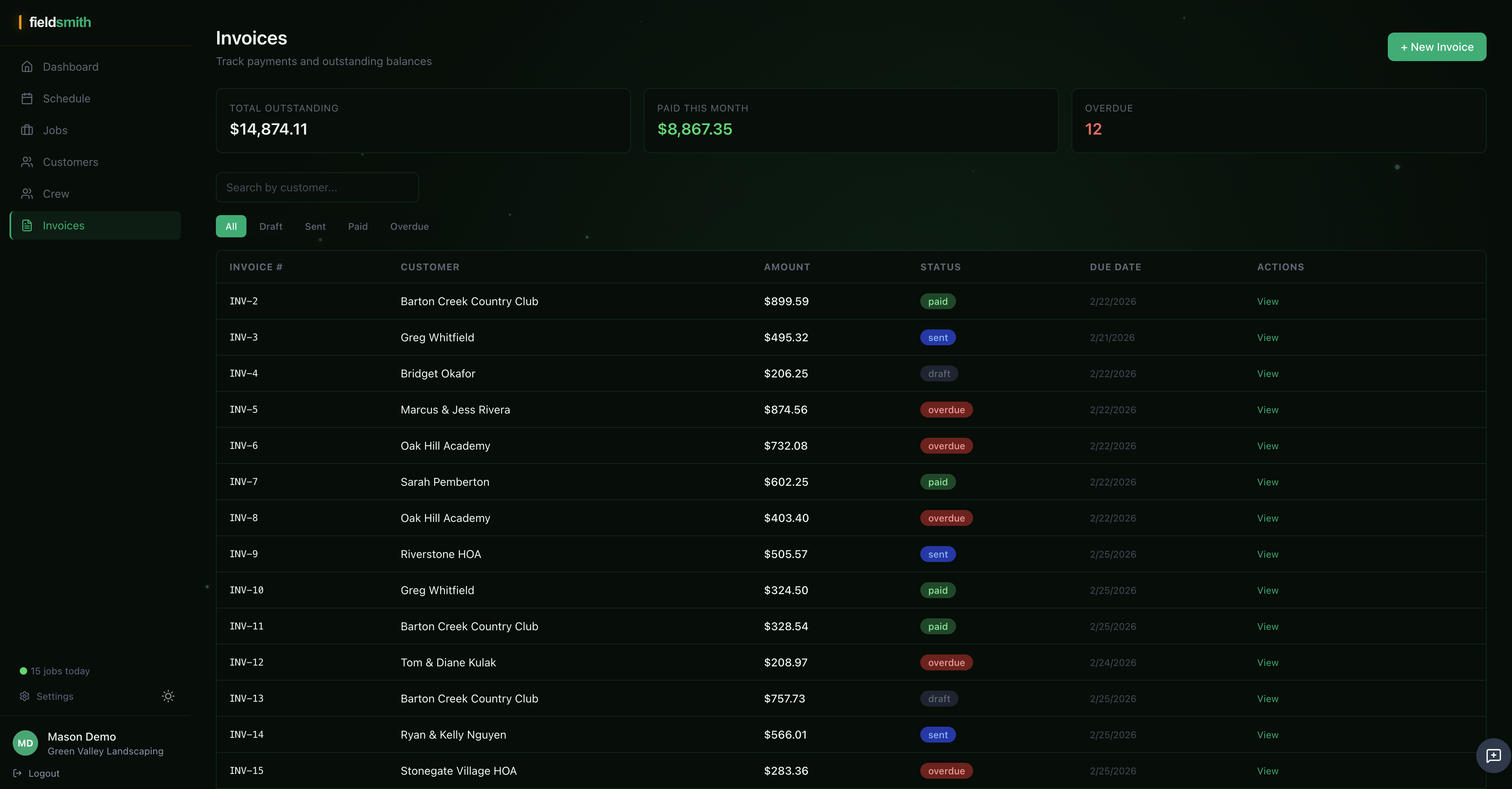Click the Crew people icon

27,194
